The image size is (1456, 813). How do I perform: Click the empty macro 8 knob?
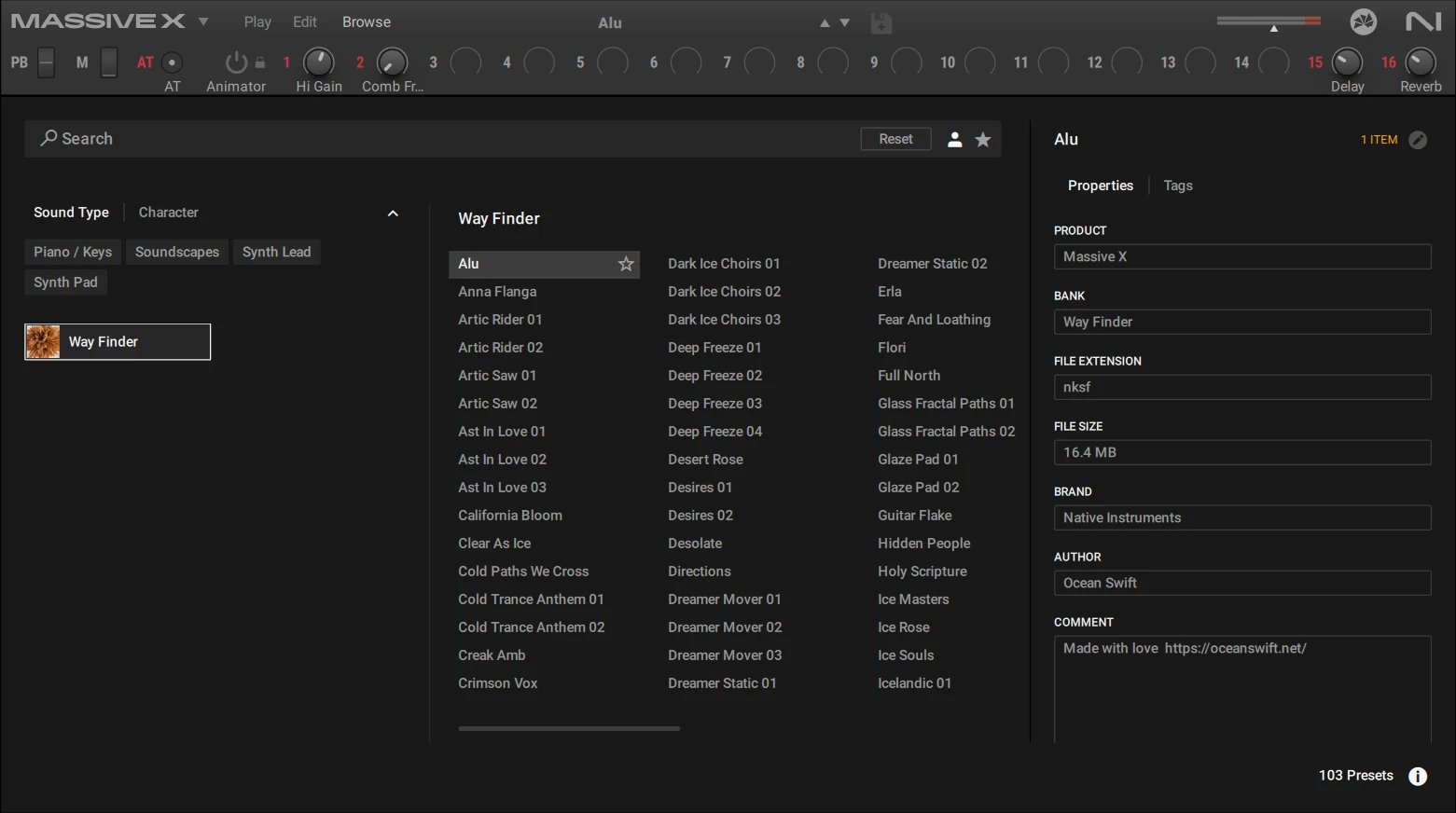[833, 62]
